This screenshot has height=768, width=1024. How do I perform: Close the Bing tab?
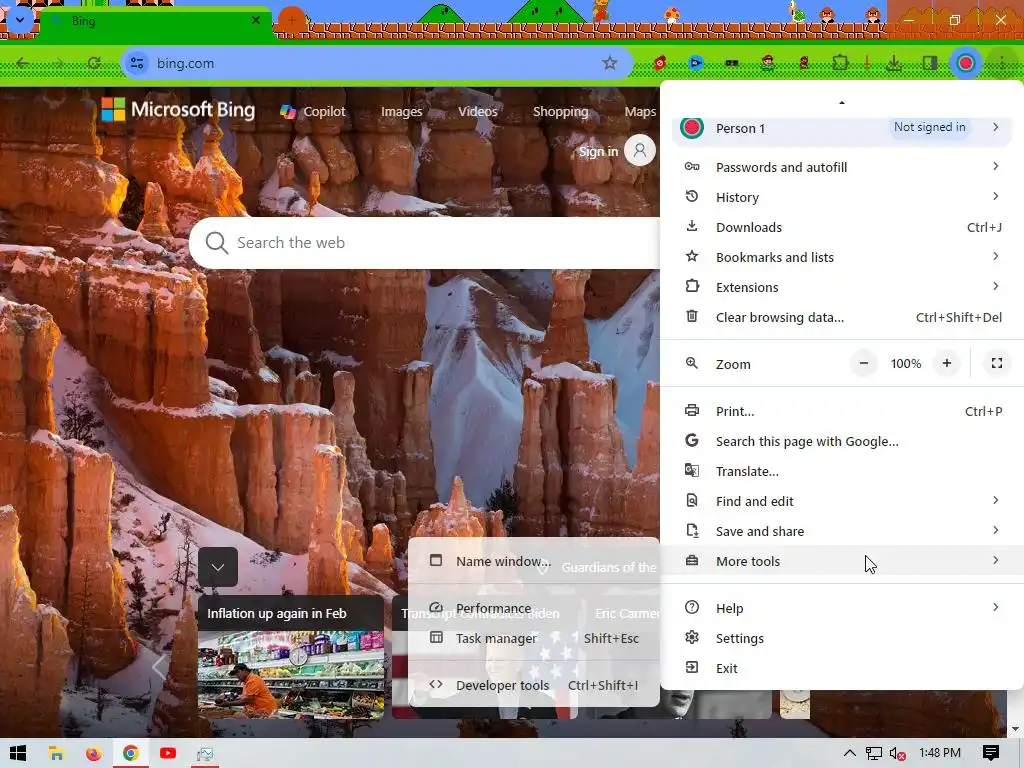pyautogui.click(x=256, y=20)
